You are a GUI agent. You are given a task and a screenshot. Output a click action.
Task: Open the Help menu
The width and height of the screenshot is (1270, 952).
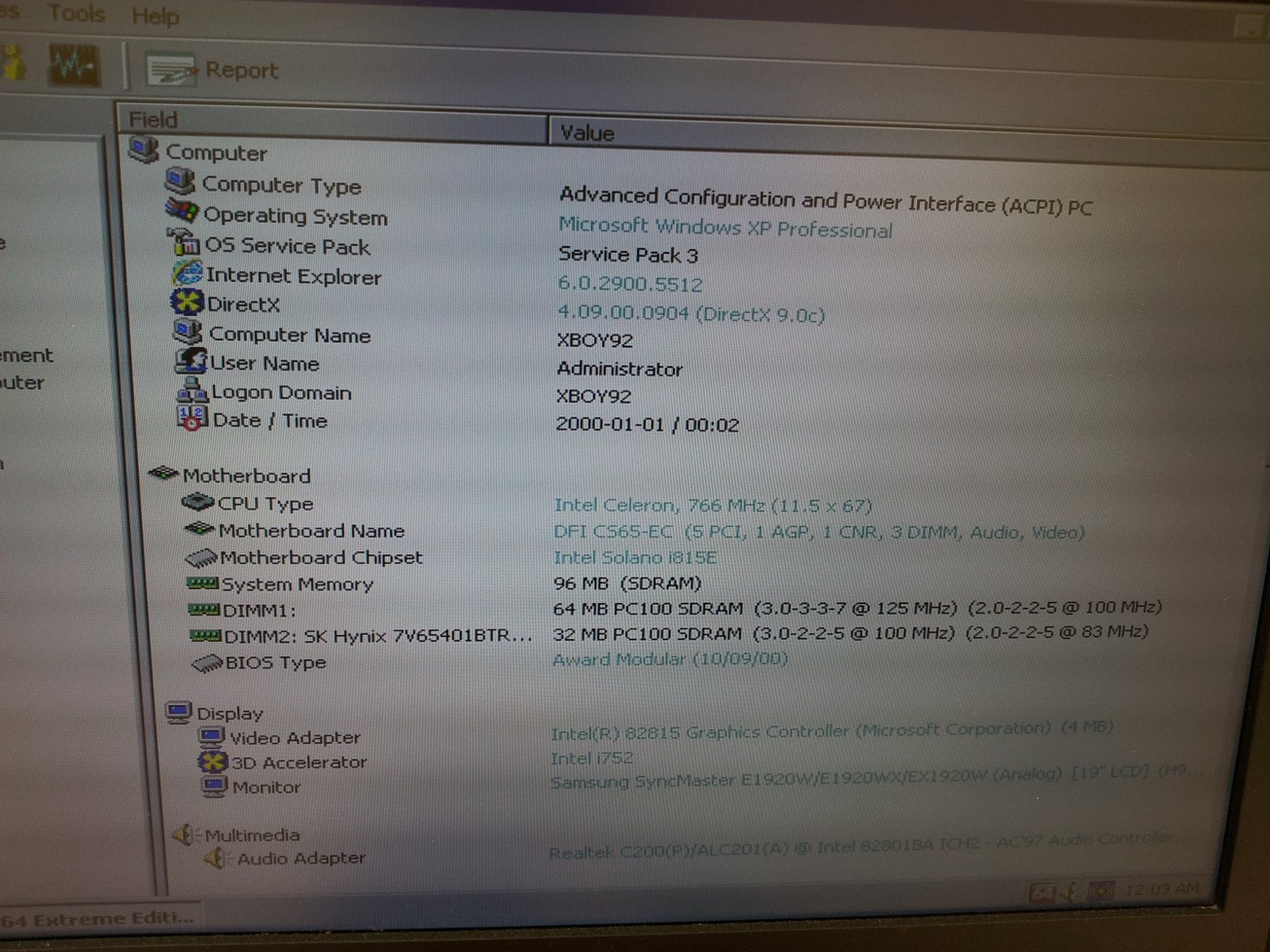[156, 17]
